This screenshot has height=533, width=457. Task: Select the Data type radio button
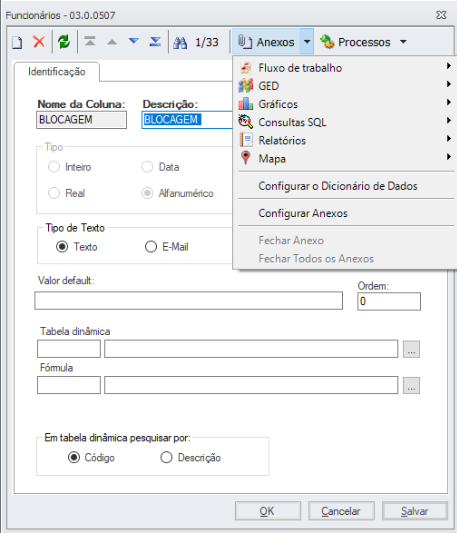(x=147, y=167)
